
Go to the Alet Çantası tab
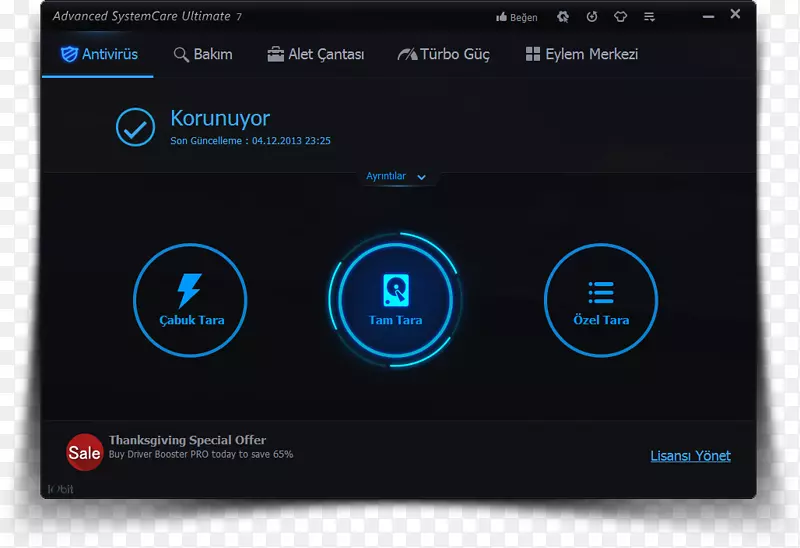(315, 54)
